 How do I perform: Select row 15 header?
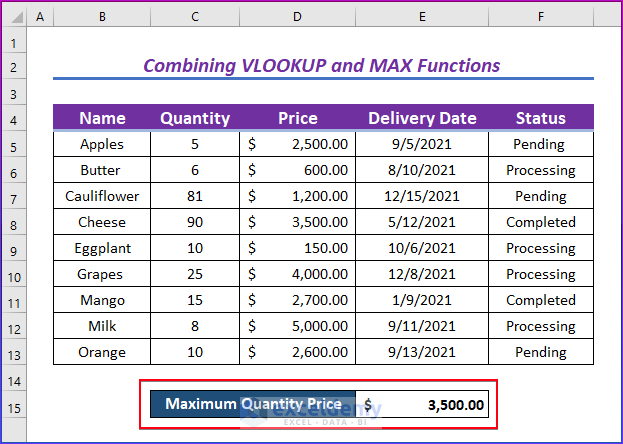tap(14, 407)
